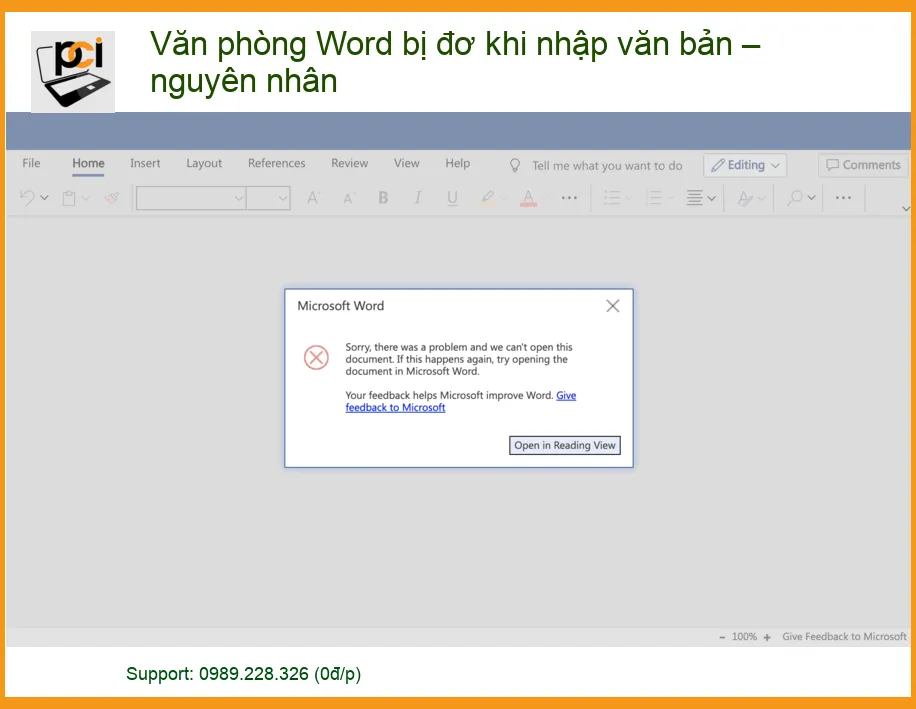Expand the highlight color dropdown arrow
916x709 pixels.
504,198
